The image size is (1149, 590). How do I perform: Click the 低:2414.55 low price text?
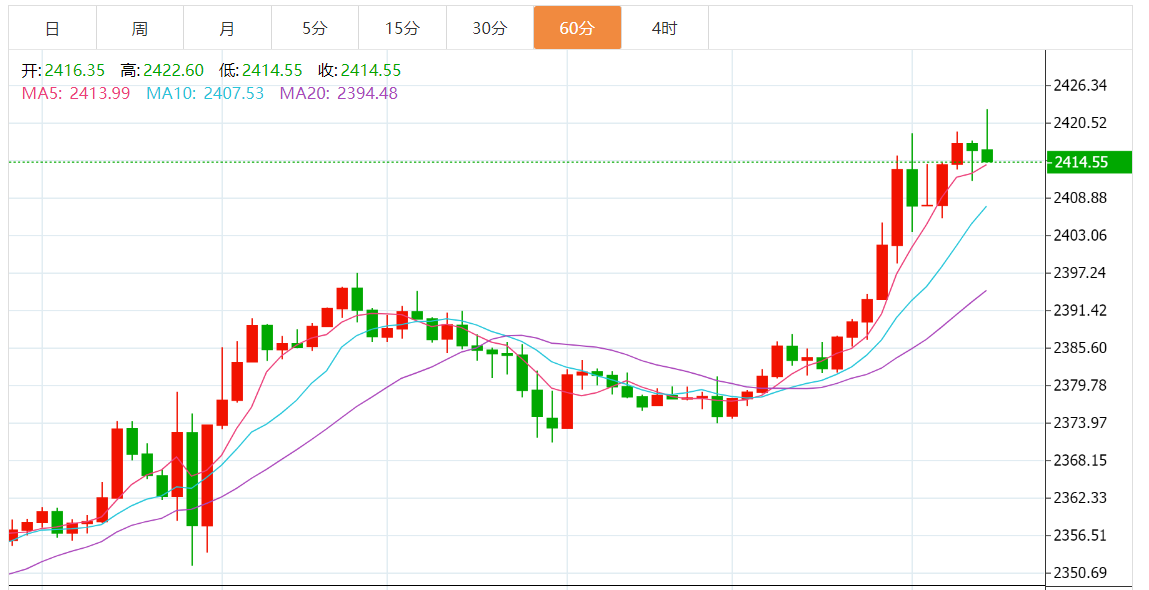[x=261, y=70]
